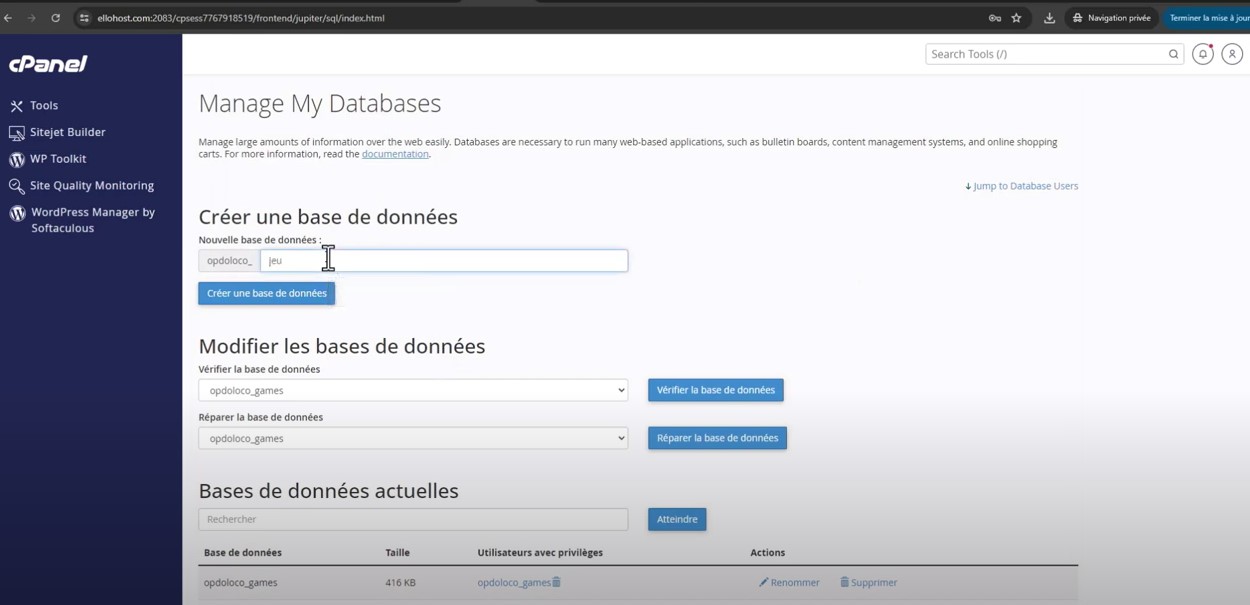The image size is (1250, 605).
Task: Open WP Toolkit from the sidebar icon
Action: [16, 158]
